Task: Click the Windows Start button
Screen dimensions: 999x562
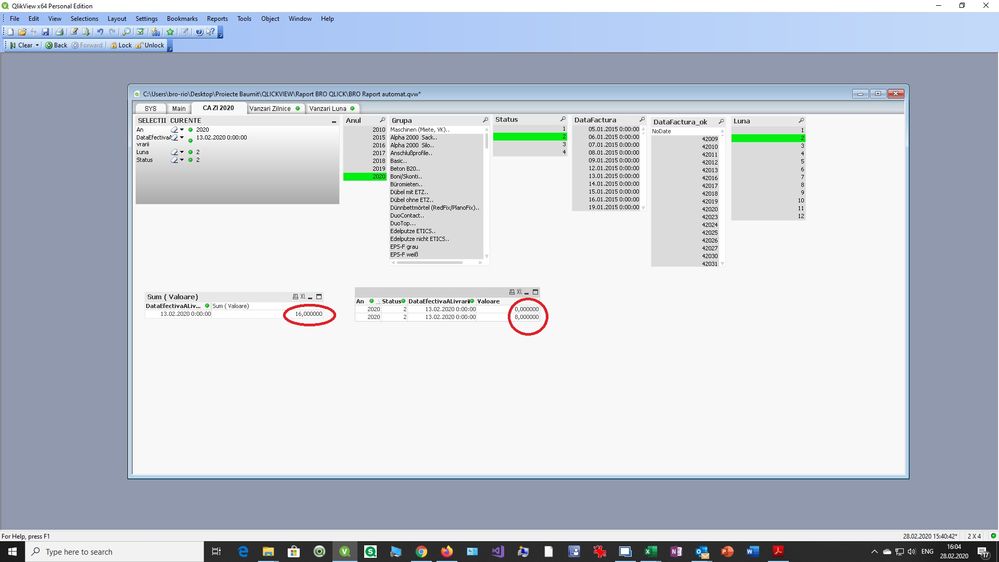Action: [x=12, y=551]
